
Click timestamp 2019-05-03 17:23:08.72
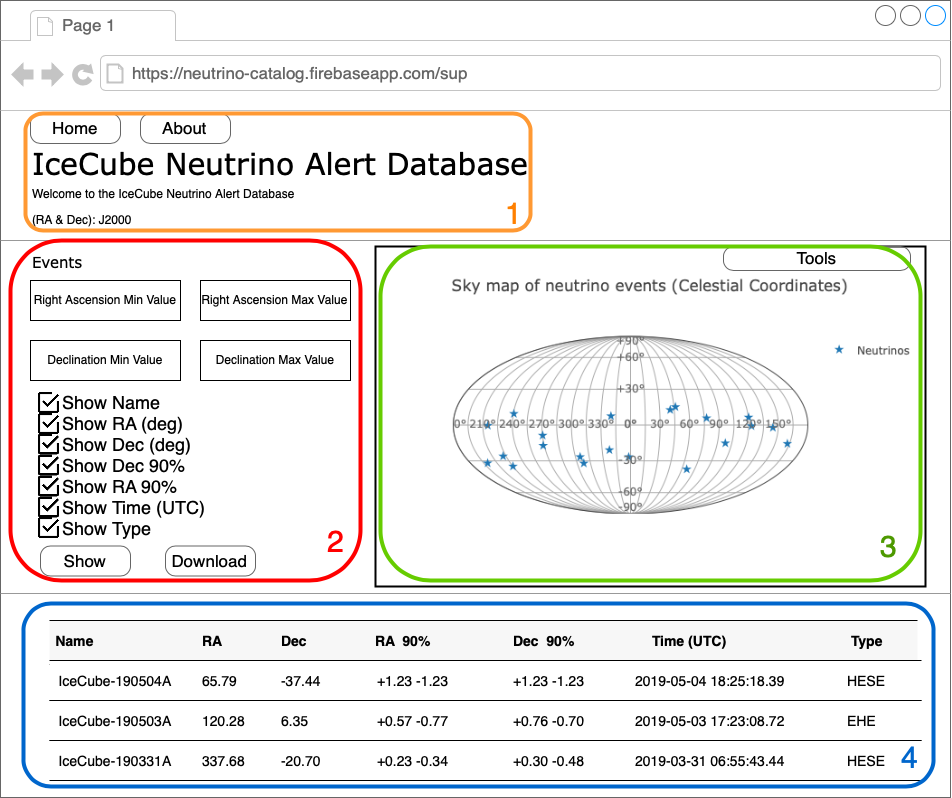[710, 721]
